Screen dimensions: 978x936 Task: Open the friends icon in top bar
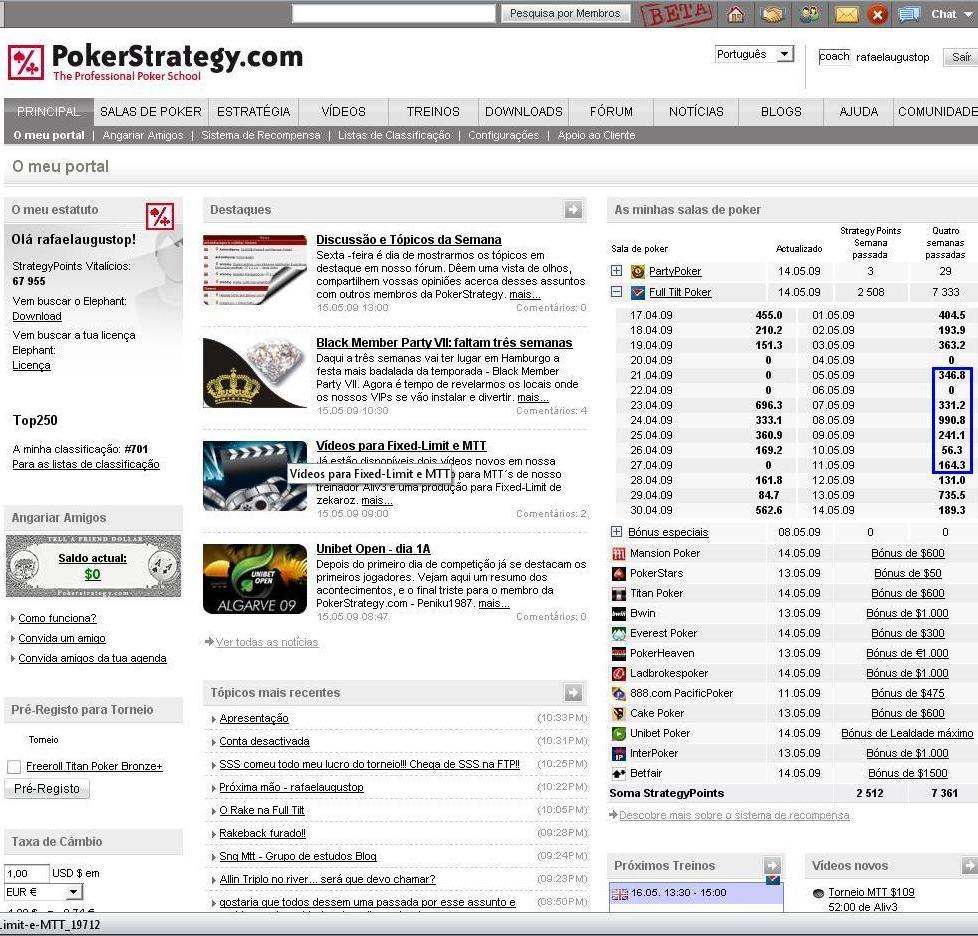coord(810,14)
